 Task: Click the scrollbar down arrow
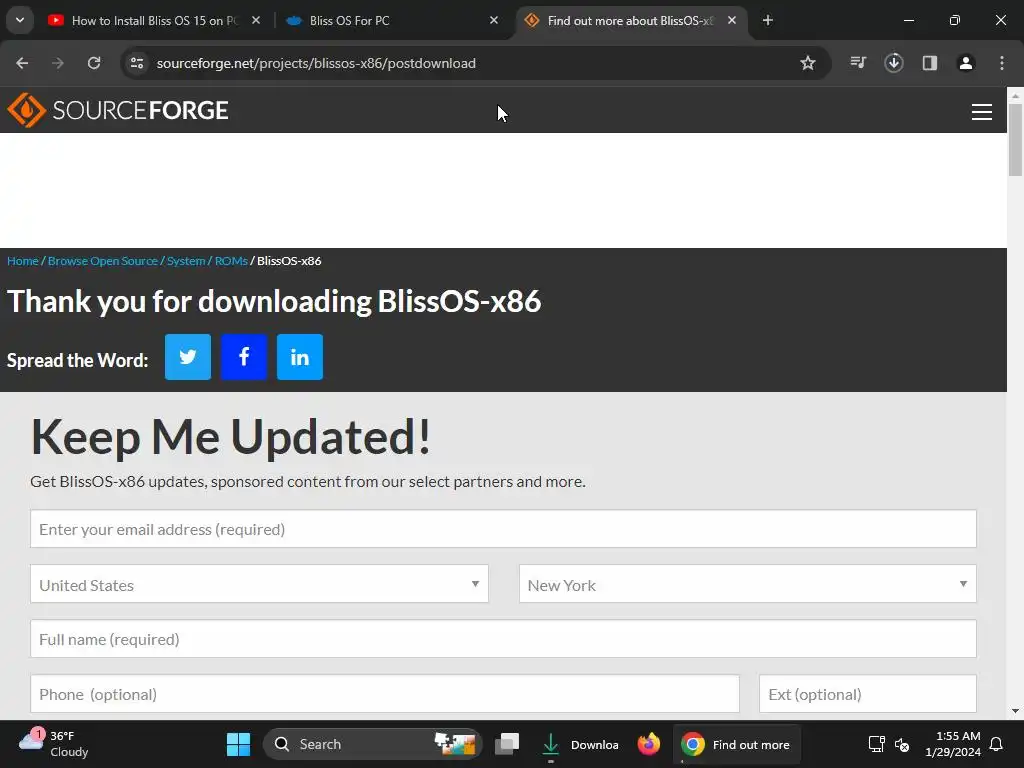[x=1015, y=711]
